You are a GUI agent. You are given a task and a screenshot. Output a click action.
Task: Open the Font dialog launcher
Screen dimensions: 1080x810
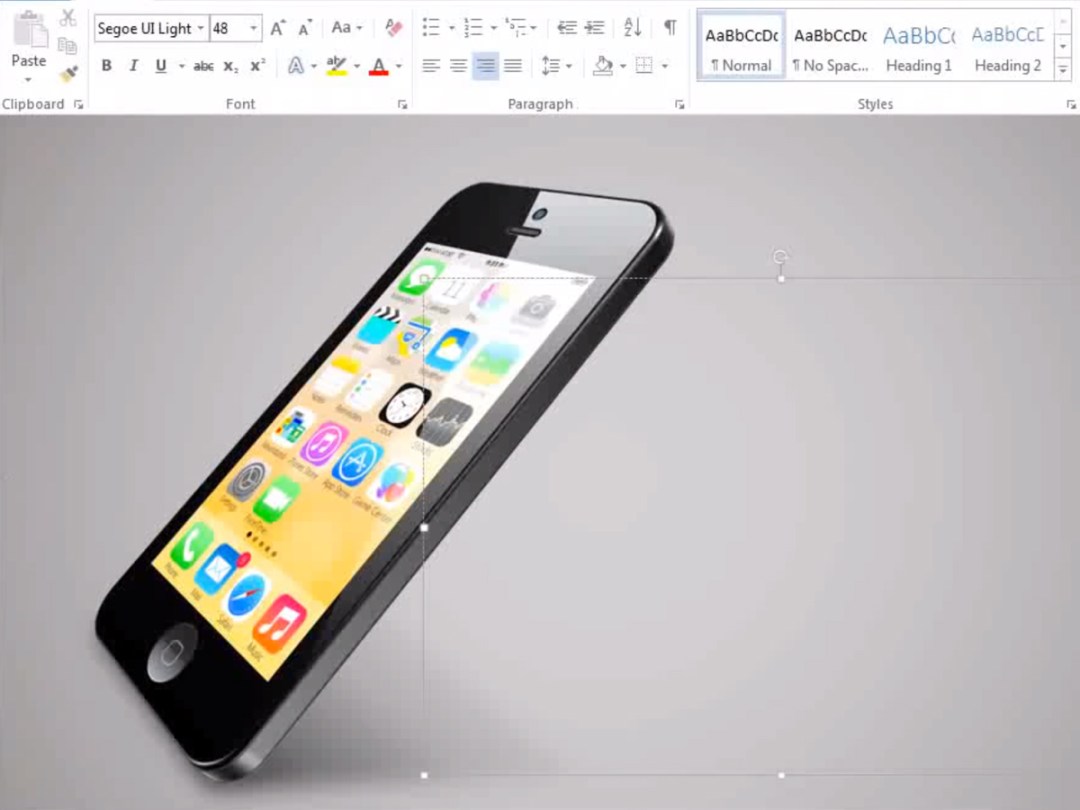point(402,105)
